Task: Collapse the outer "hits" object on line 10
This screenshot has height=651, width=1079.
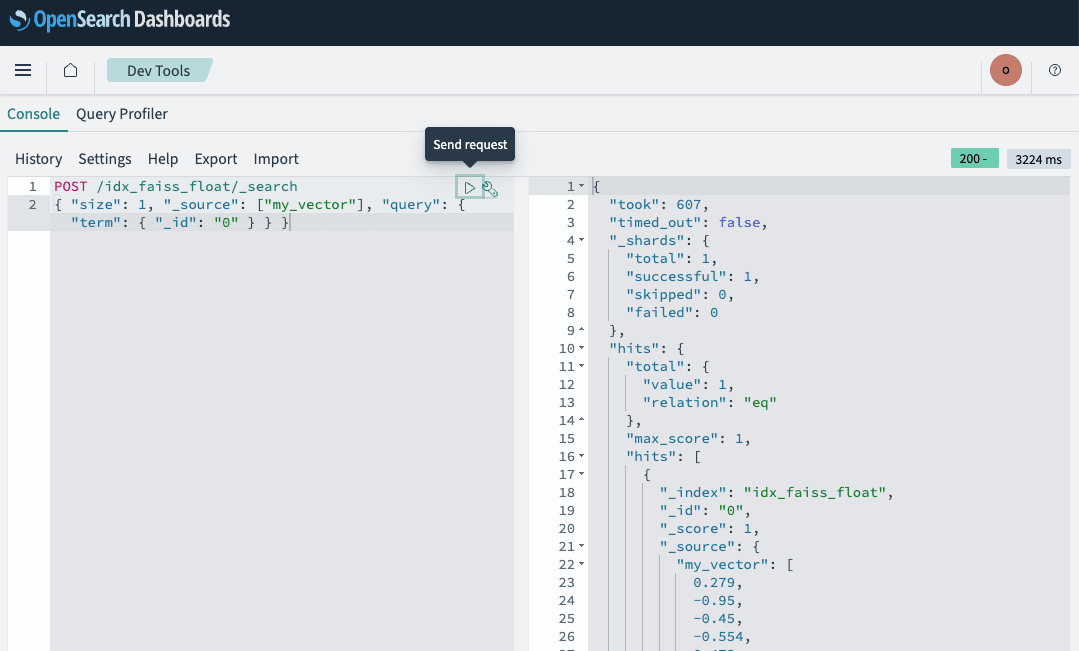Action: [581, 348]
